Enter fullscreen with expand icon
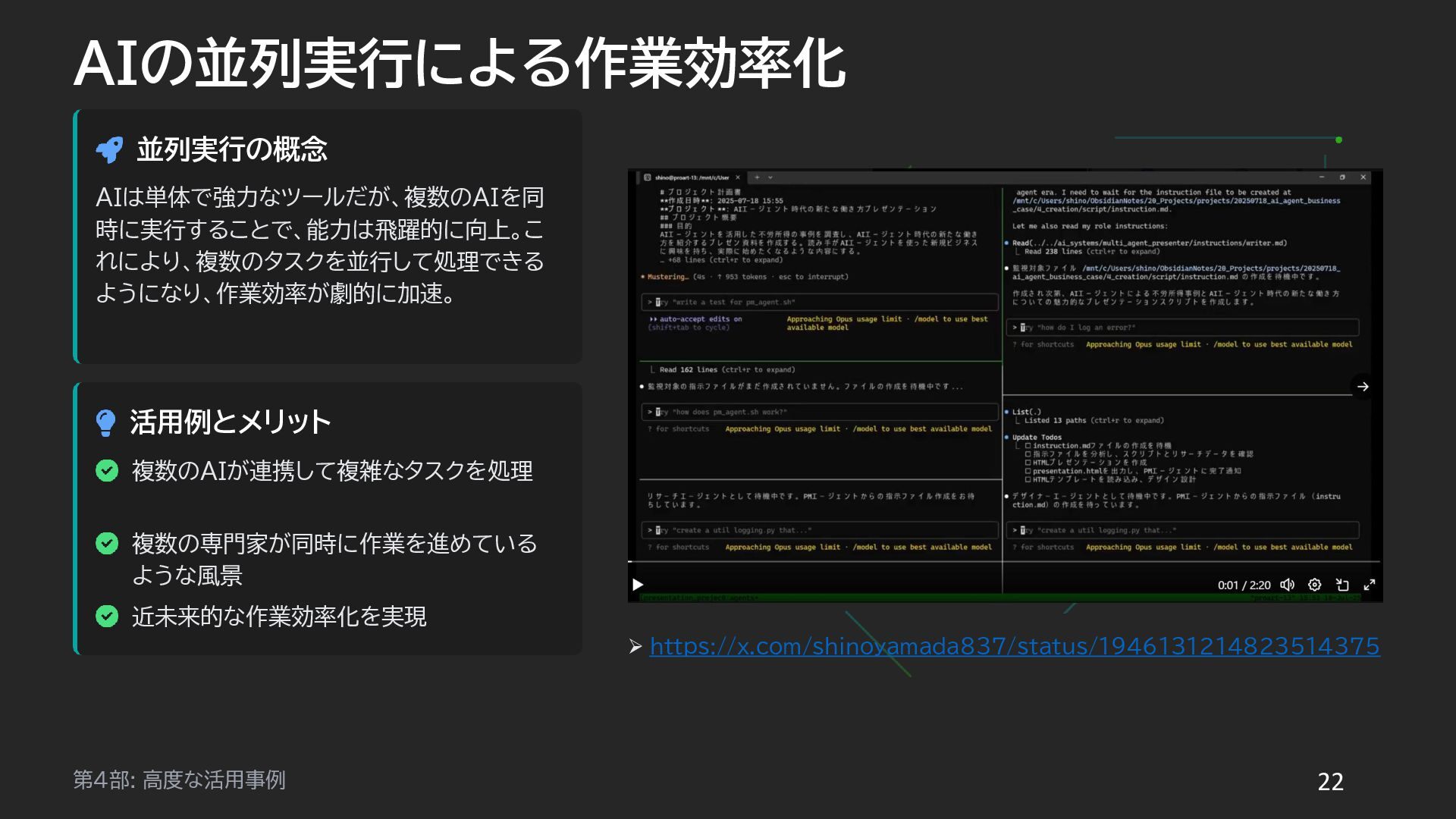Viewport: 1456px width, 819px height. point(1370,585)
